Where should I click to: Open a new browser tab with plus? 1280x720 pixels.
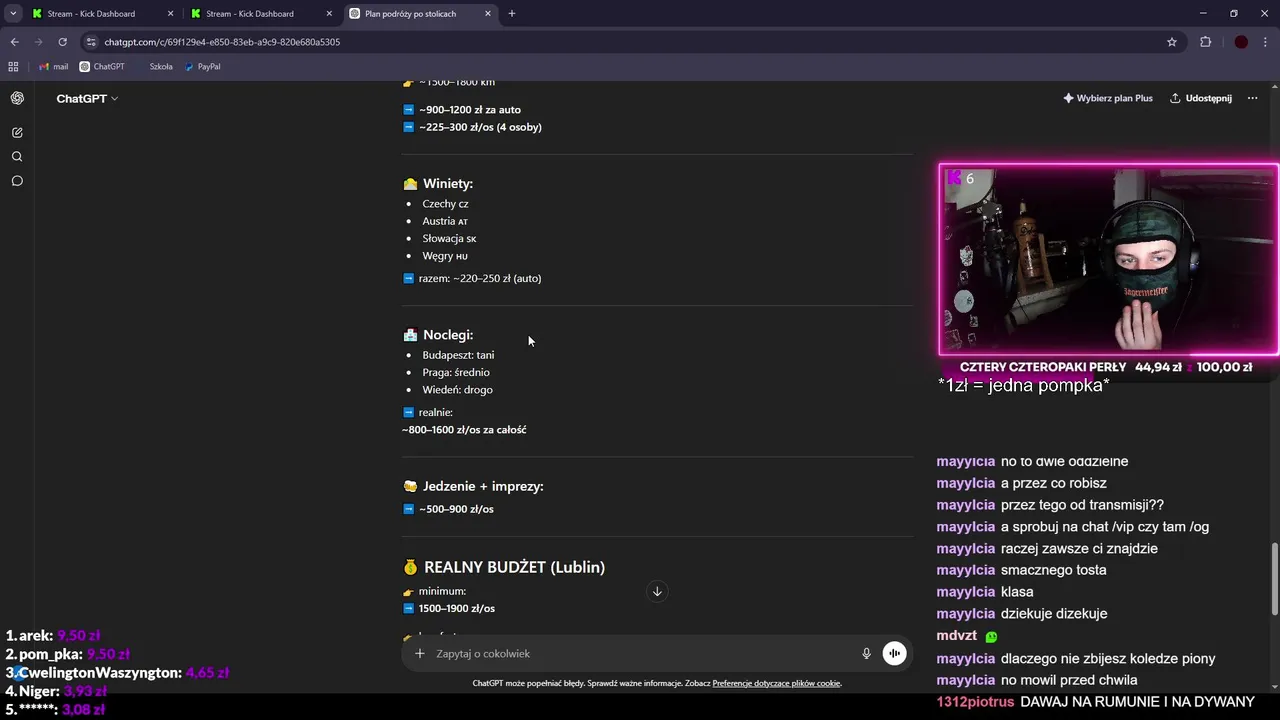[x=512, y=14]
